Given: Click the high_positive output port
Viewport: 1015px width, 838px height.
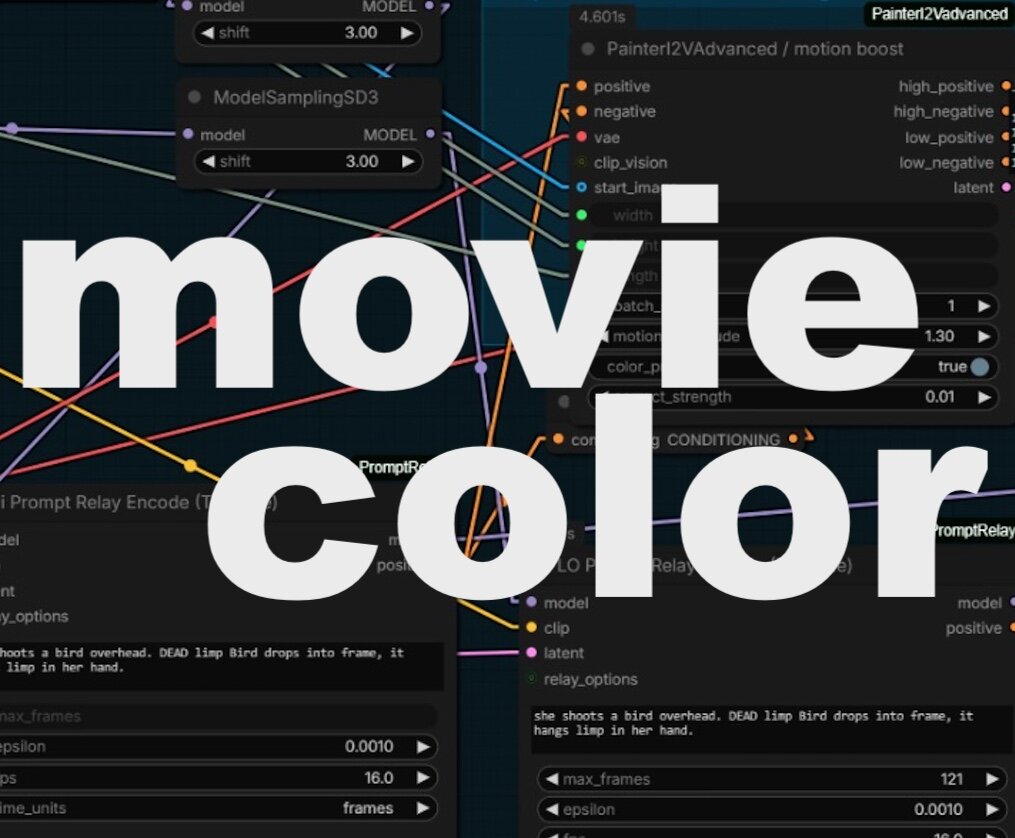Looking at the screenshot, I should click(x=1006, y=86).
